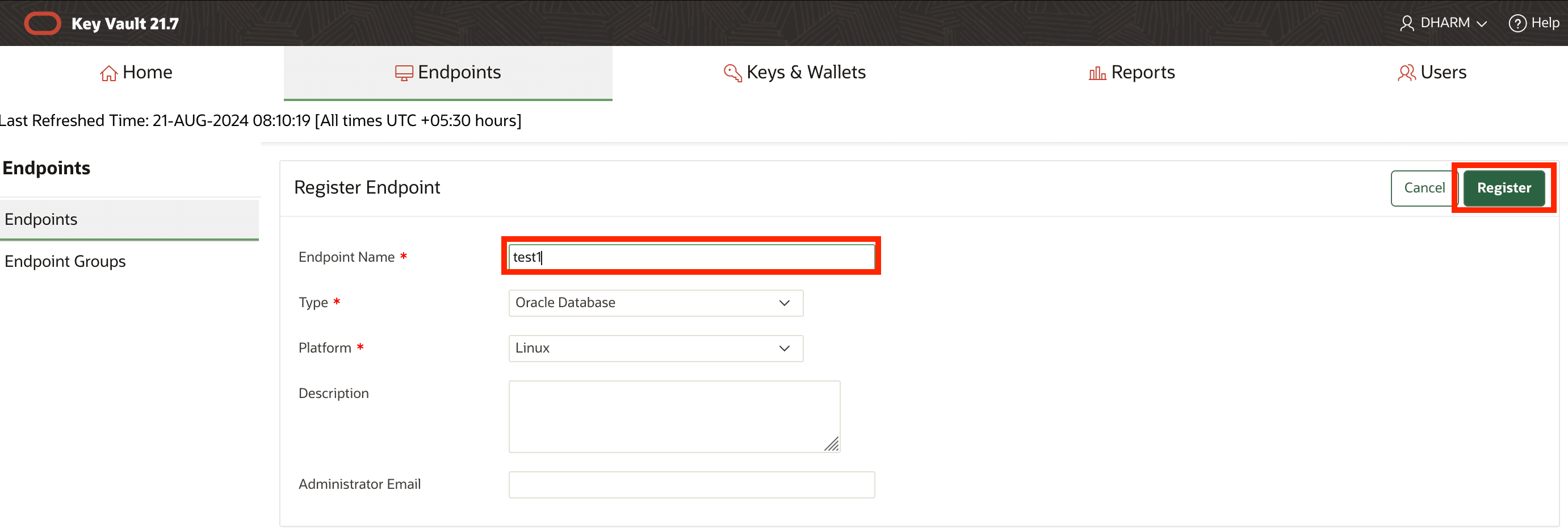Image resolution: width=1568 pixels, height=528 pixels.
Task: Click the Users people icon
Action: pyautogui.click(x=1407, y=72)
